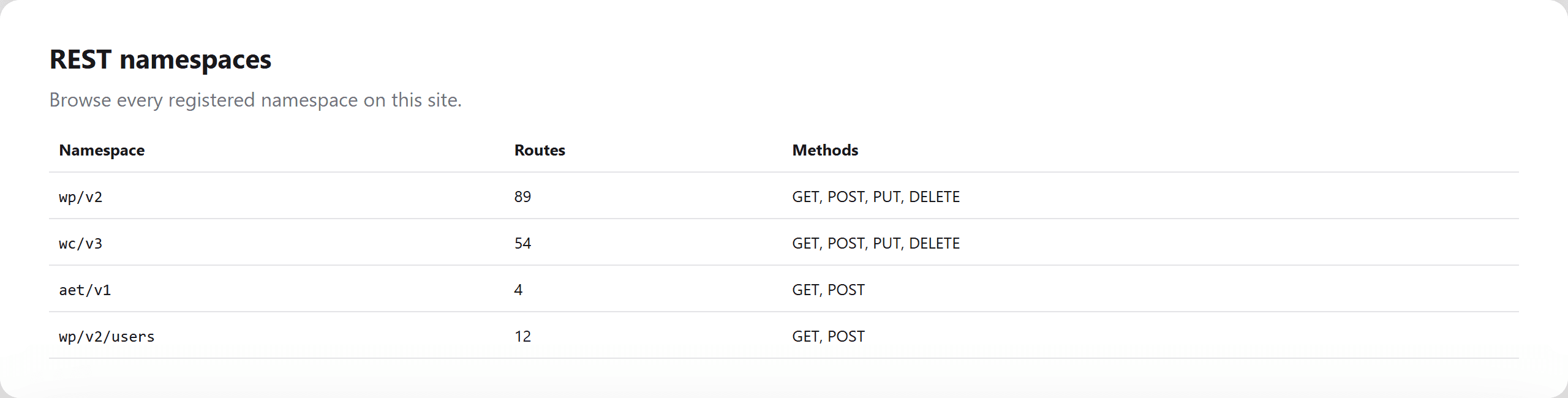Click the Routes column header
This screenshot has height=398, width=1568.
540,150
